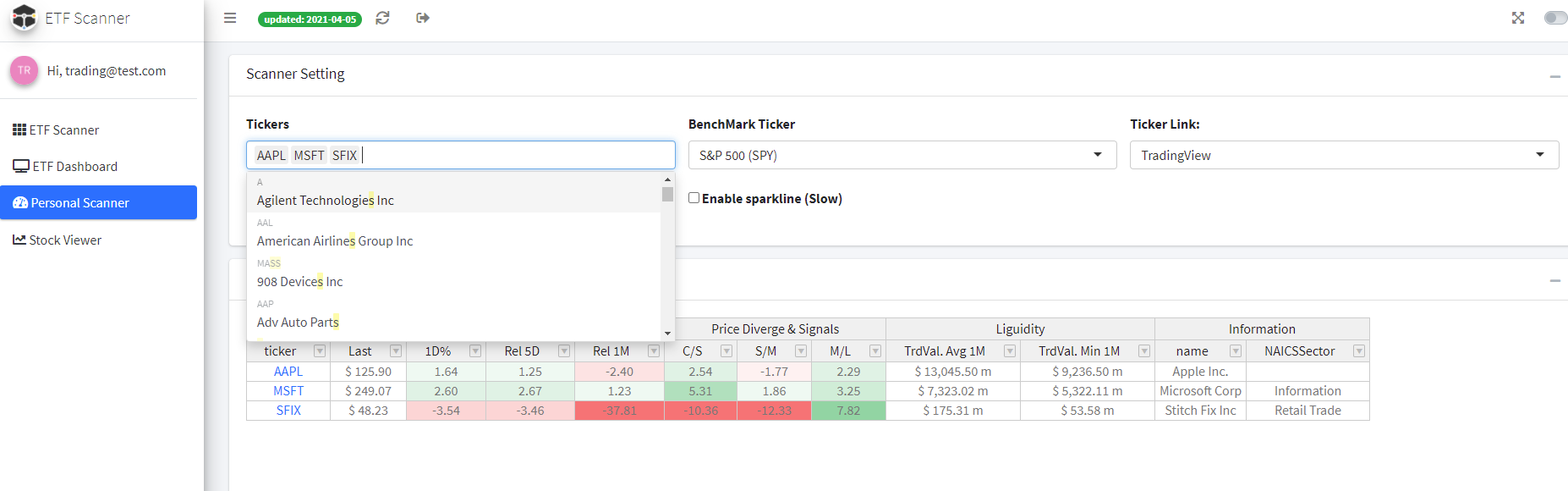
Task: Click the Stitch Fix Inc name cell
Action: (1200, 410)
